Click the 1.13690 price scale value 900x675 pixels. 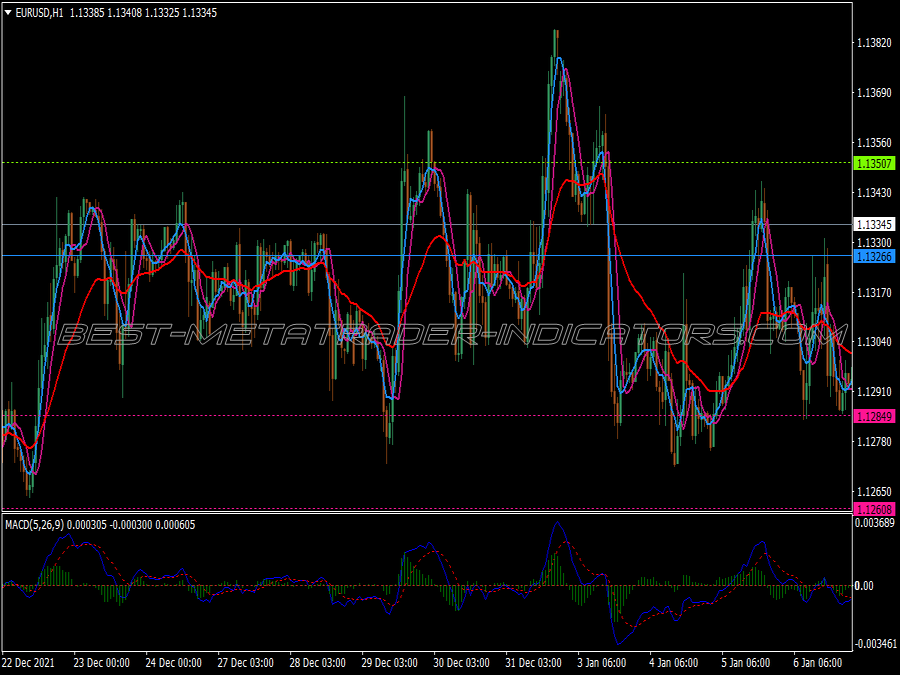(x=874, y=92)
